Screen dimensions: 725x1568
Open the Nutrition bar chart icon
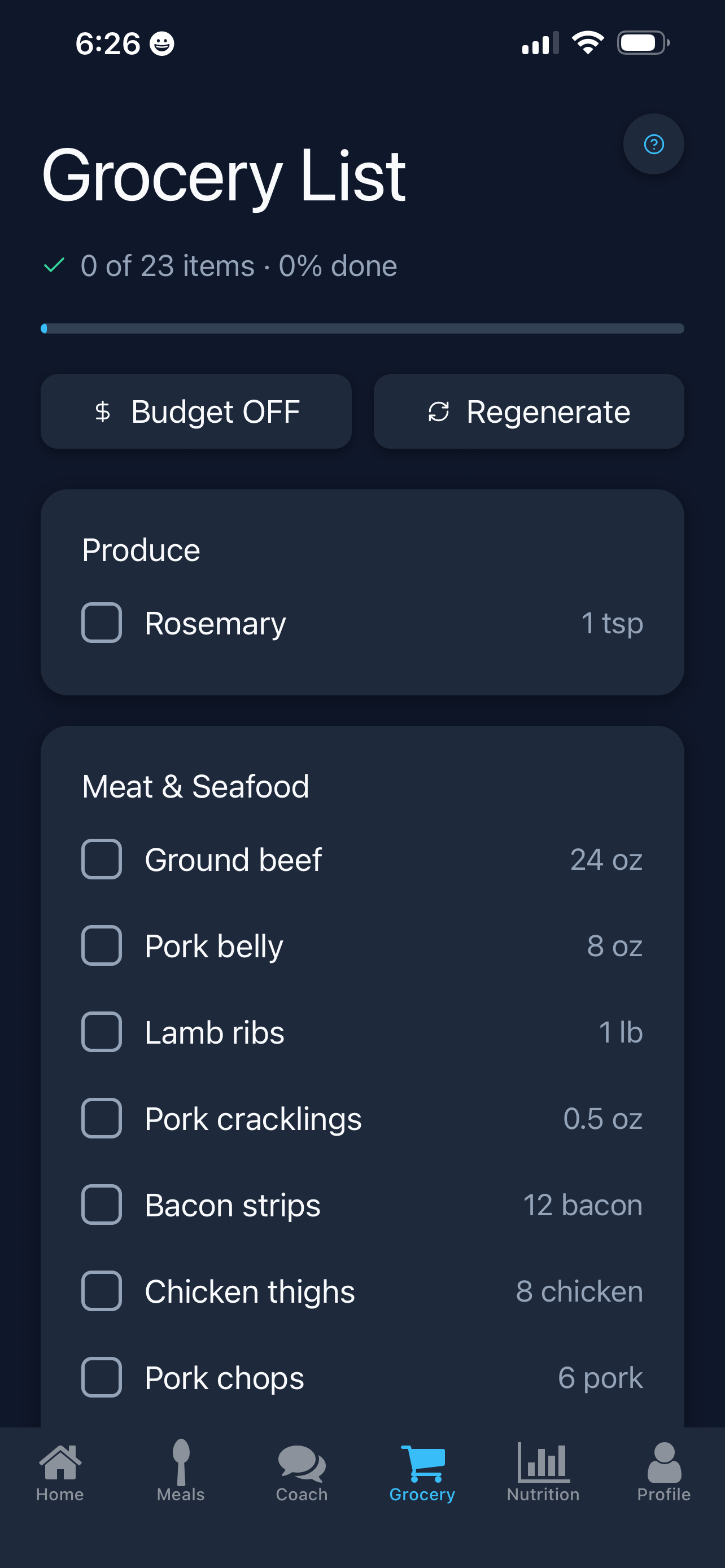click(543, 1462)
